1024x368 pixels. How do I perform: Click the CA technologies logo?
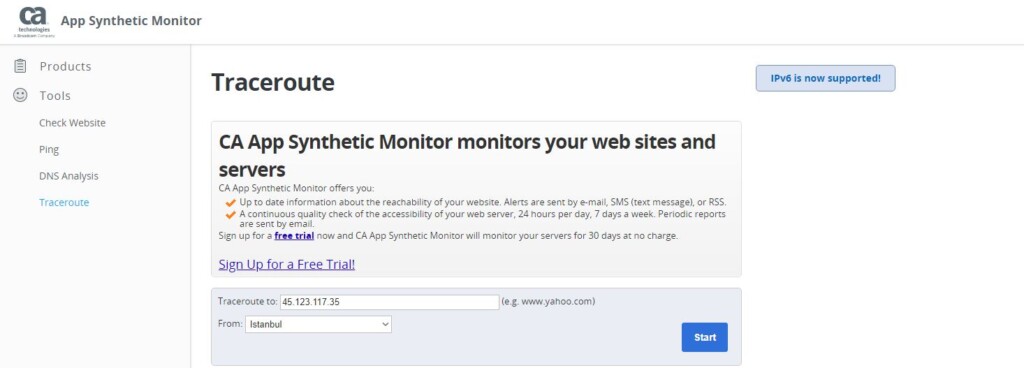pos(34,22)
